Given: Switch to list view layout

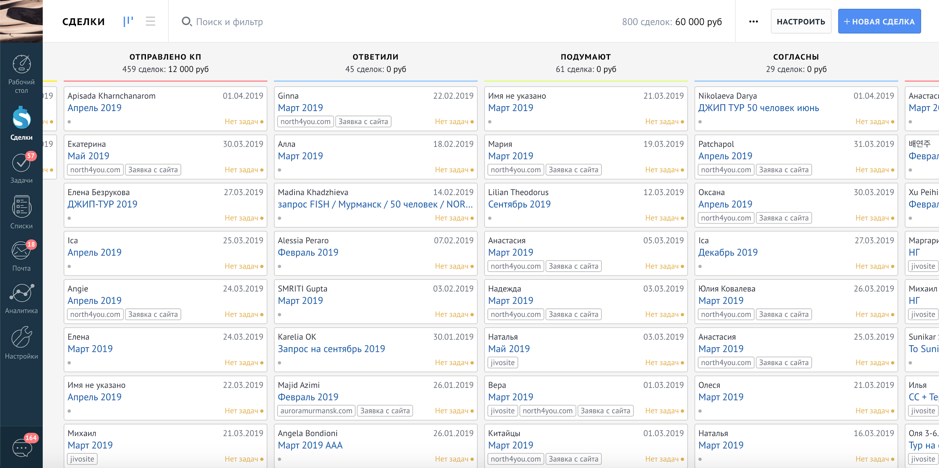Looking at the screenshot, I should click(151, 21).
